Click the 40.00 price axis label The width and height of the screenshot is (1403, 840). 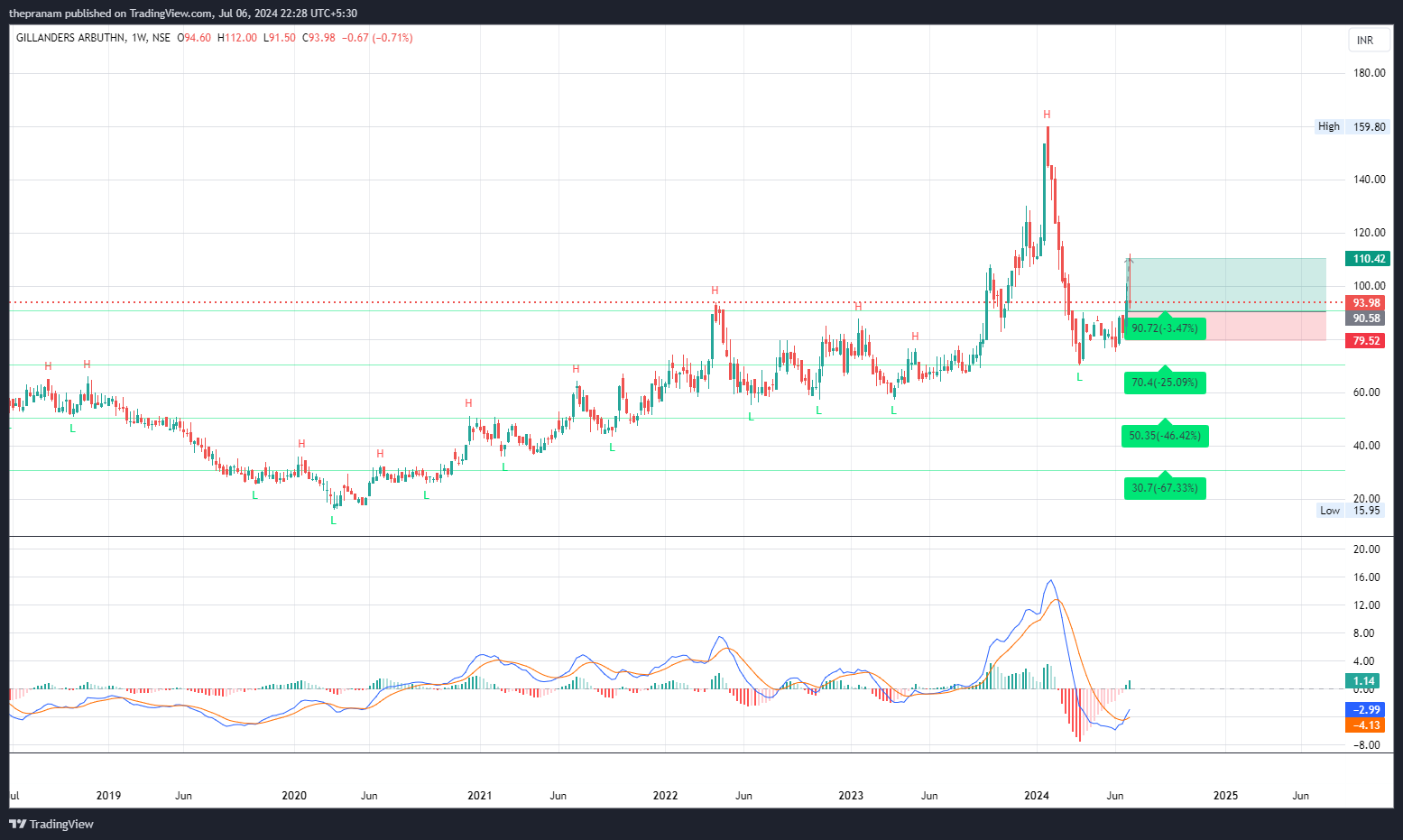point(1367,446)
